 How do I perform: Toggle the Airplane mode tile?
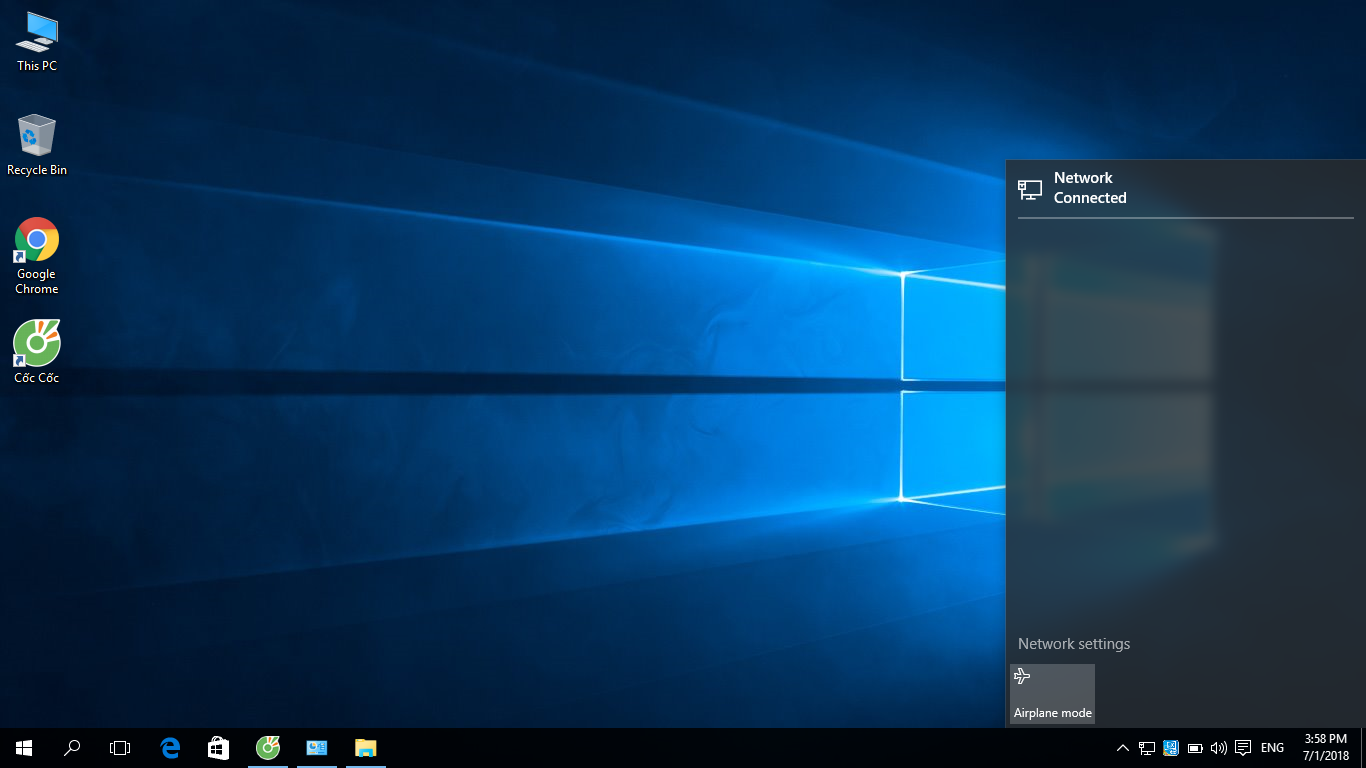pyautogui.click(x=1052, y=693)
